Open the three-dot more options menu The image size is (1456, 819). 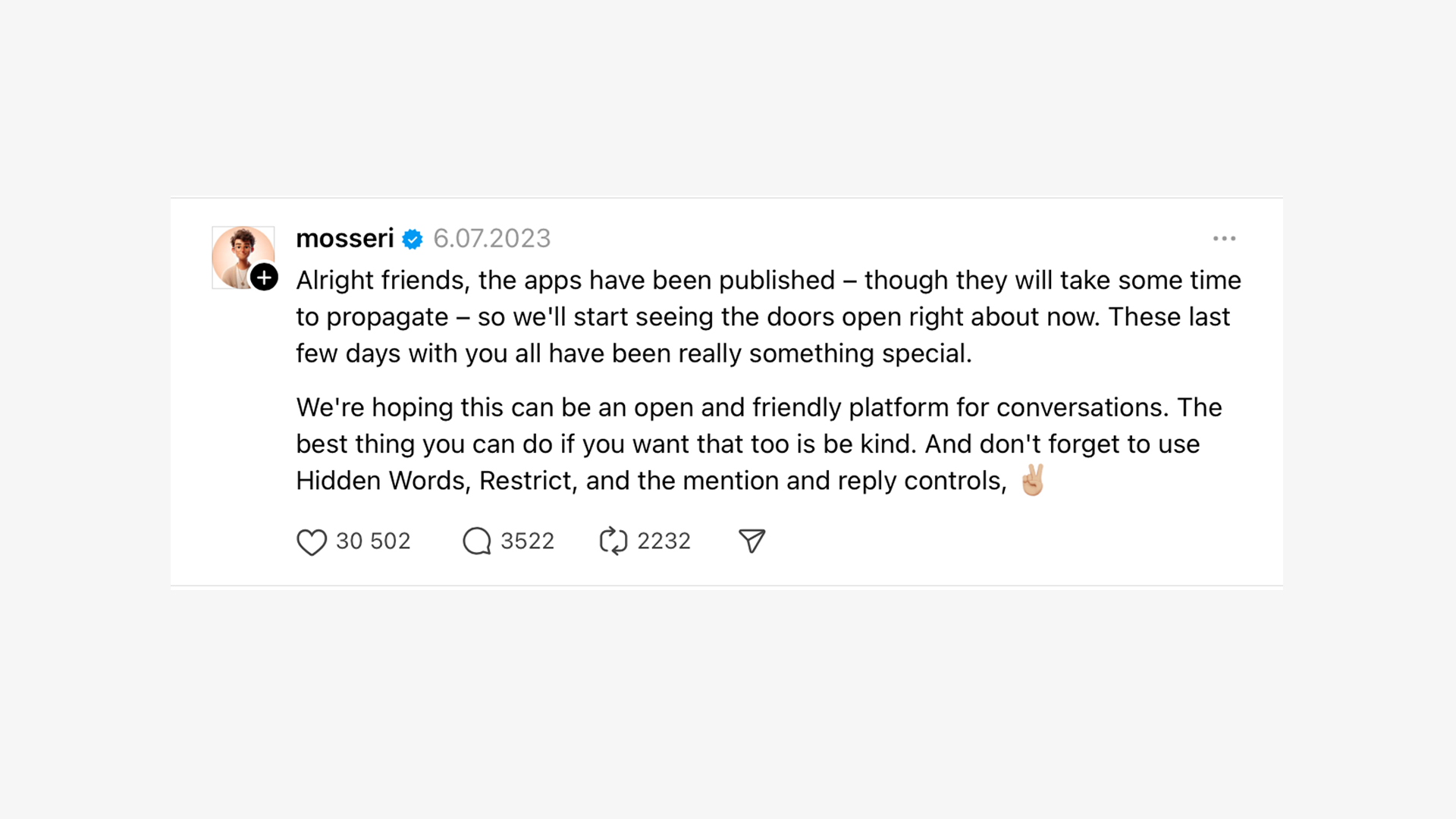[x=1224, y=239]
